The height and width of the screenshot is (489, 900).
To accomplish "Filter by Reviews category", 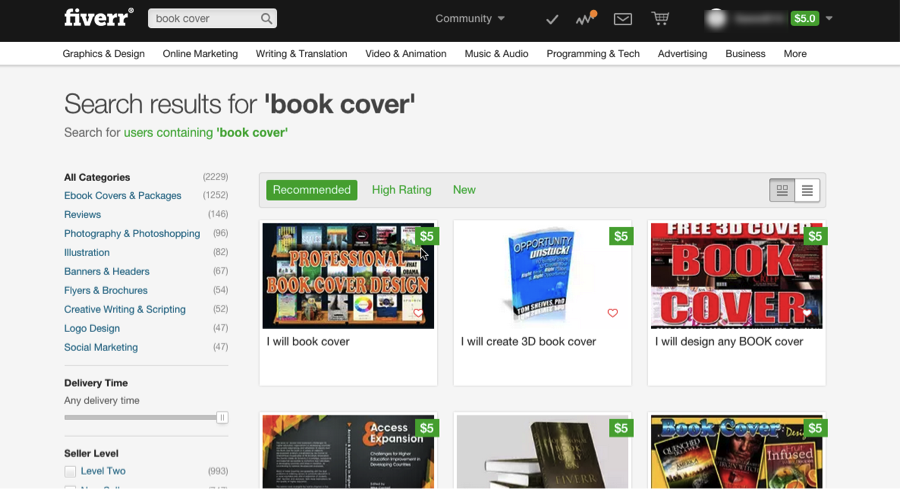I will pyautogui.click(x=83, y=215).
